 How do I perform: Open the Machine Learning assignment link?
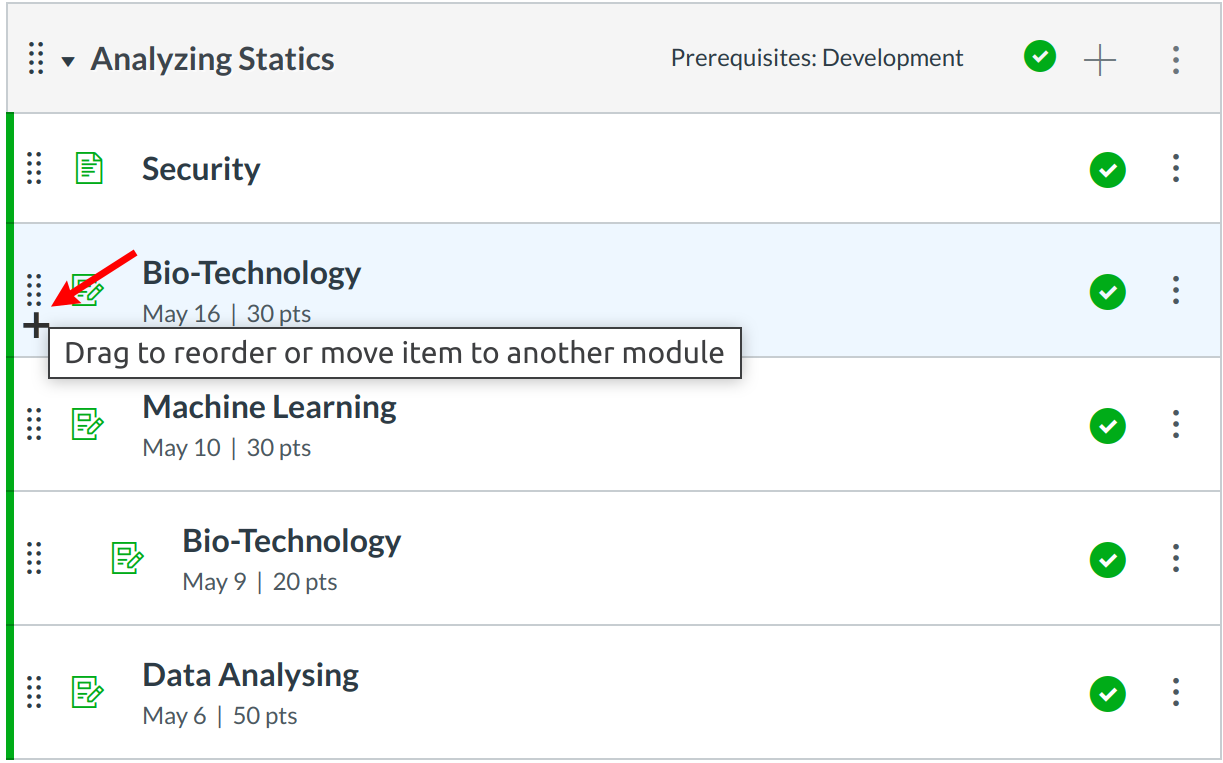click(269, 408)
